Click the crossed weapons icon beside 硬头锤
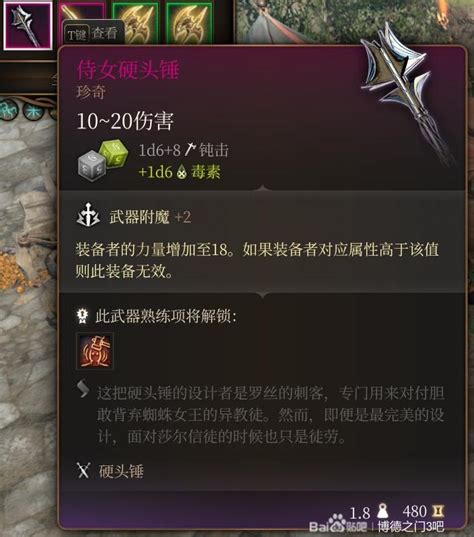Viewport: 474px width, 537px height. [83, 470]
